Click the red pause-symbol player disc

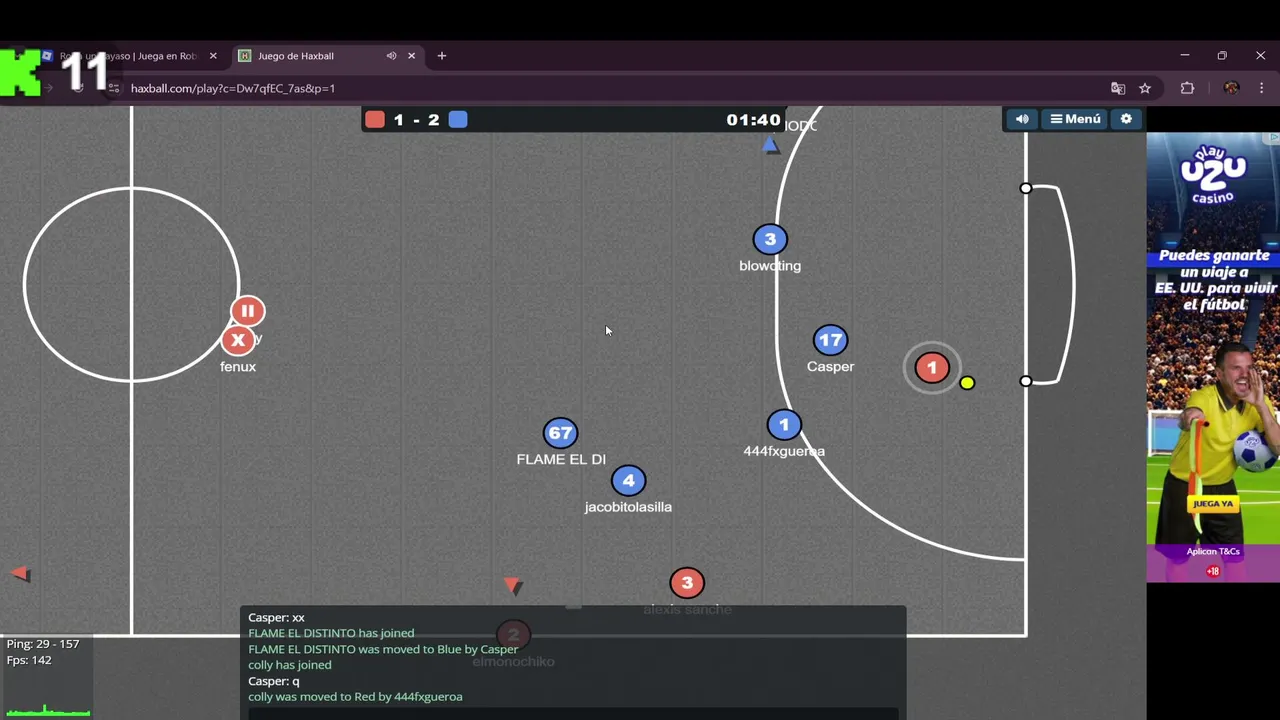[247, 311]
